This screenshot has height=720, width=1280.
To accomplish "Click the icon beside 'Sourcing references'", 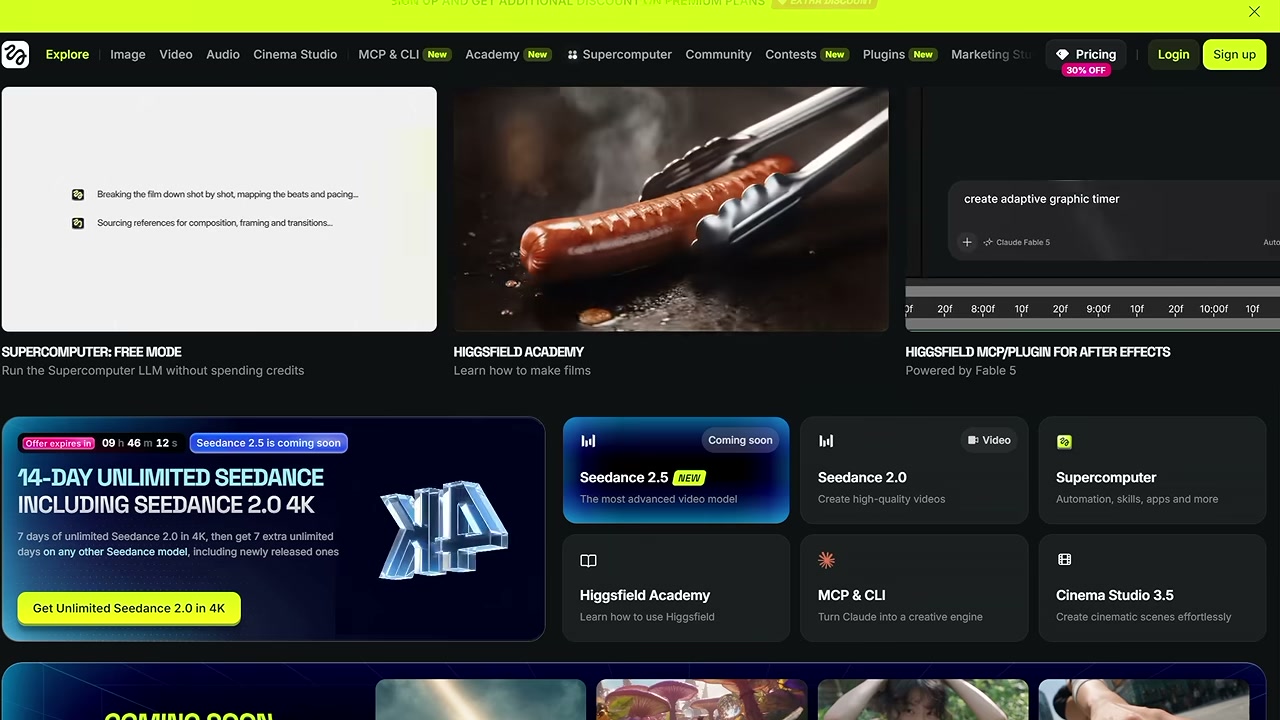I will point(78,223).
